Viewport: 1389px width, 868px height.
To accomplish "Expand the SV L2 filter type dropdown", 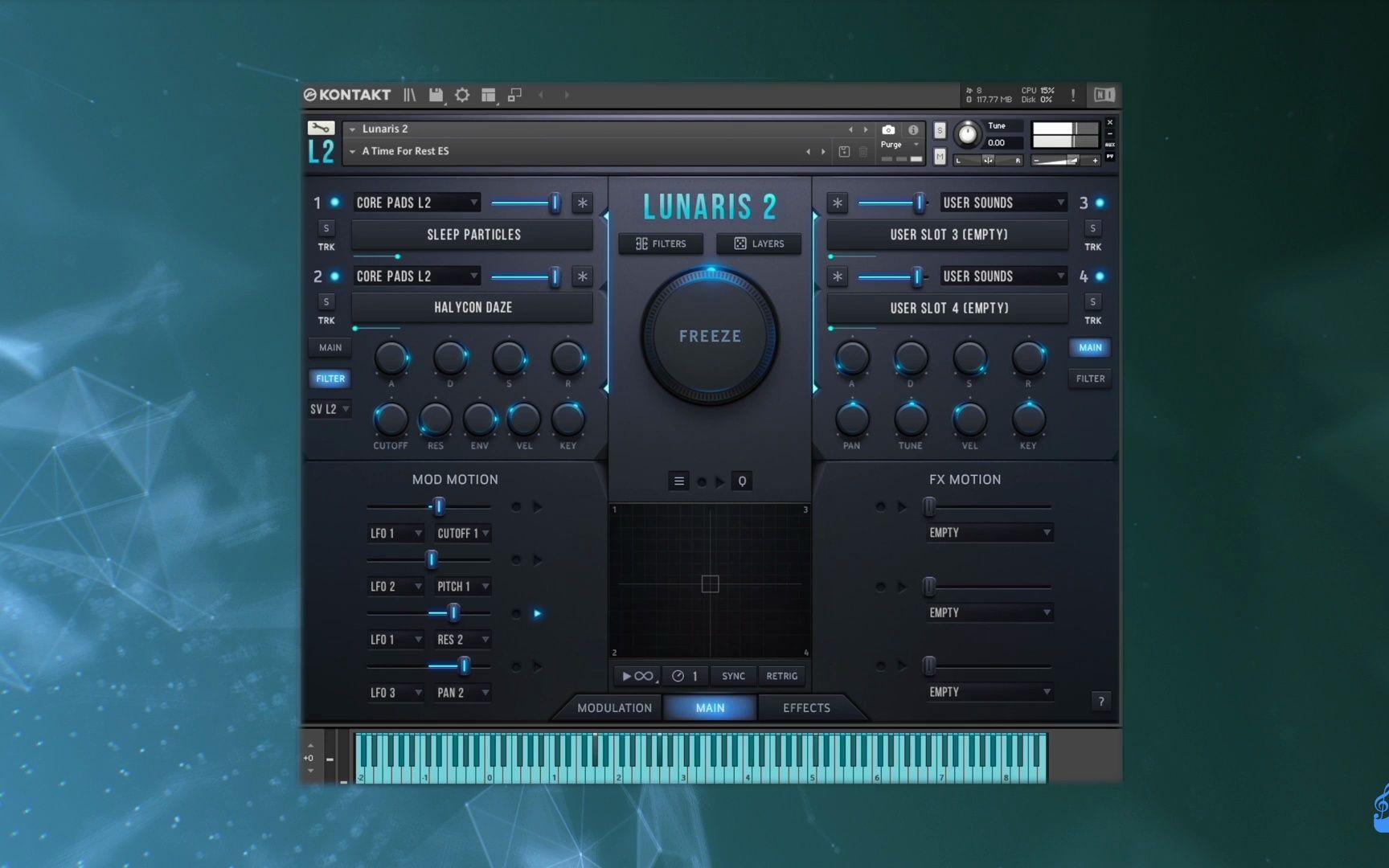I will 330,409.
